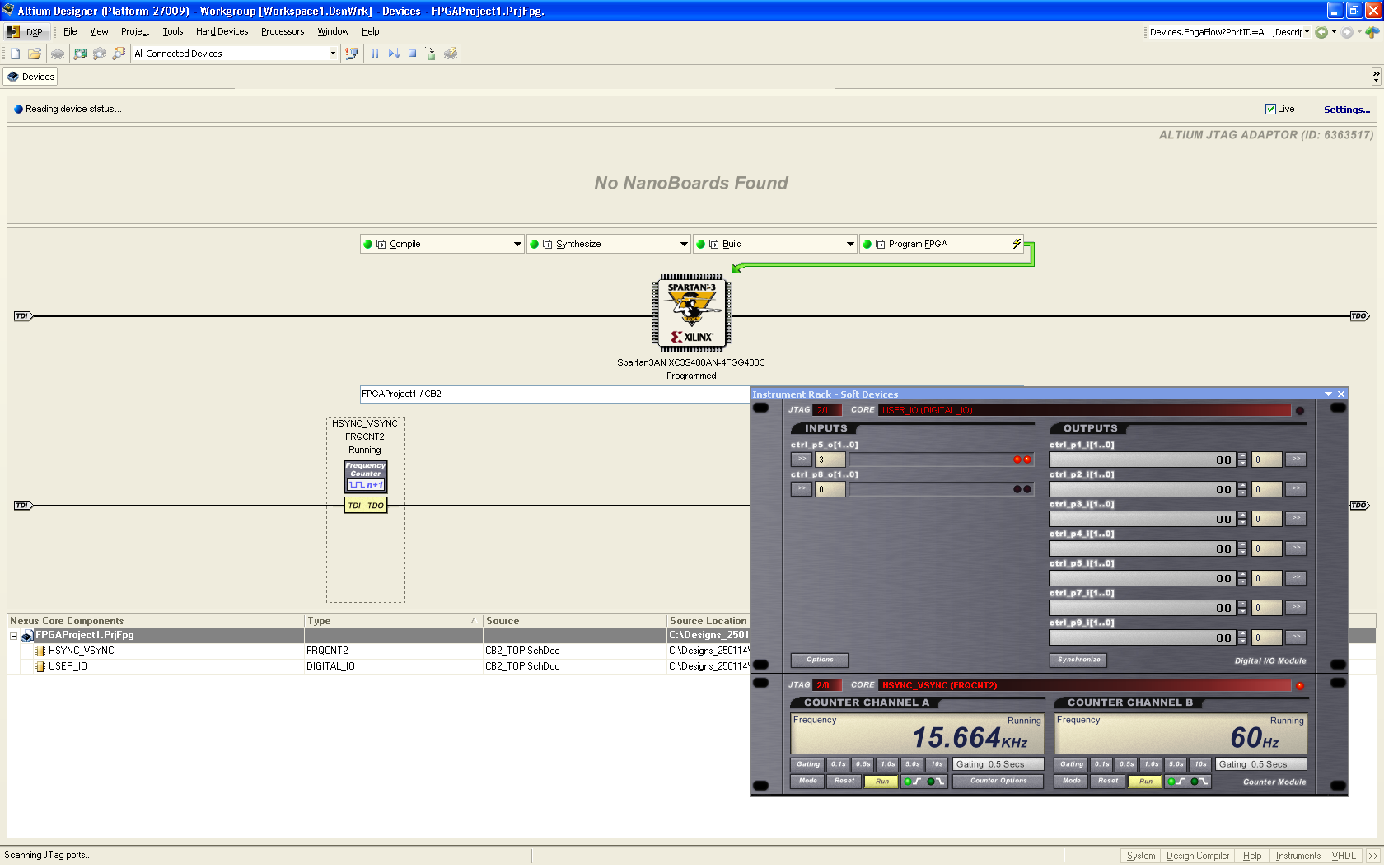This screenshot has height=868, width=1384.
Task: Click the step-into arrow toolbar icon
Action: coord(394,54)
